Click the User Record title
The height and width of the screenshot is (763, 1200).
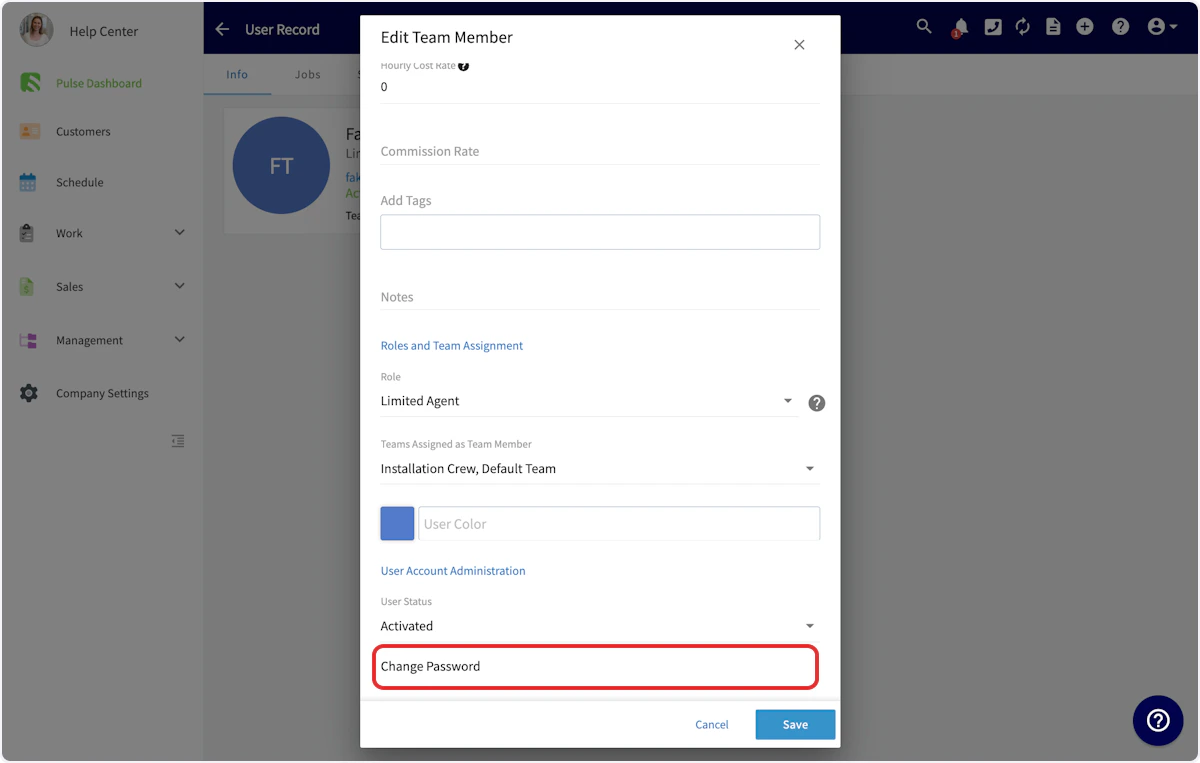(x=282, y=30)
